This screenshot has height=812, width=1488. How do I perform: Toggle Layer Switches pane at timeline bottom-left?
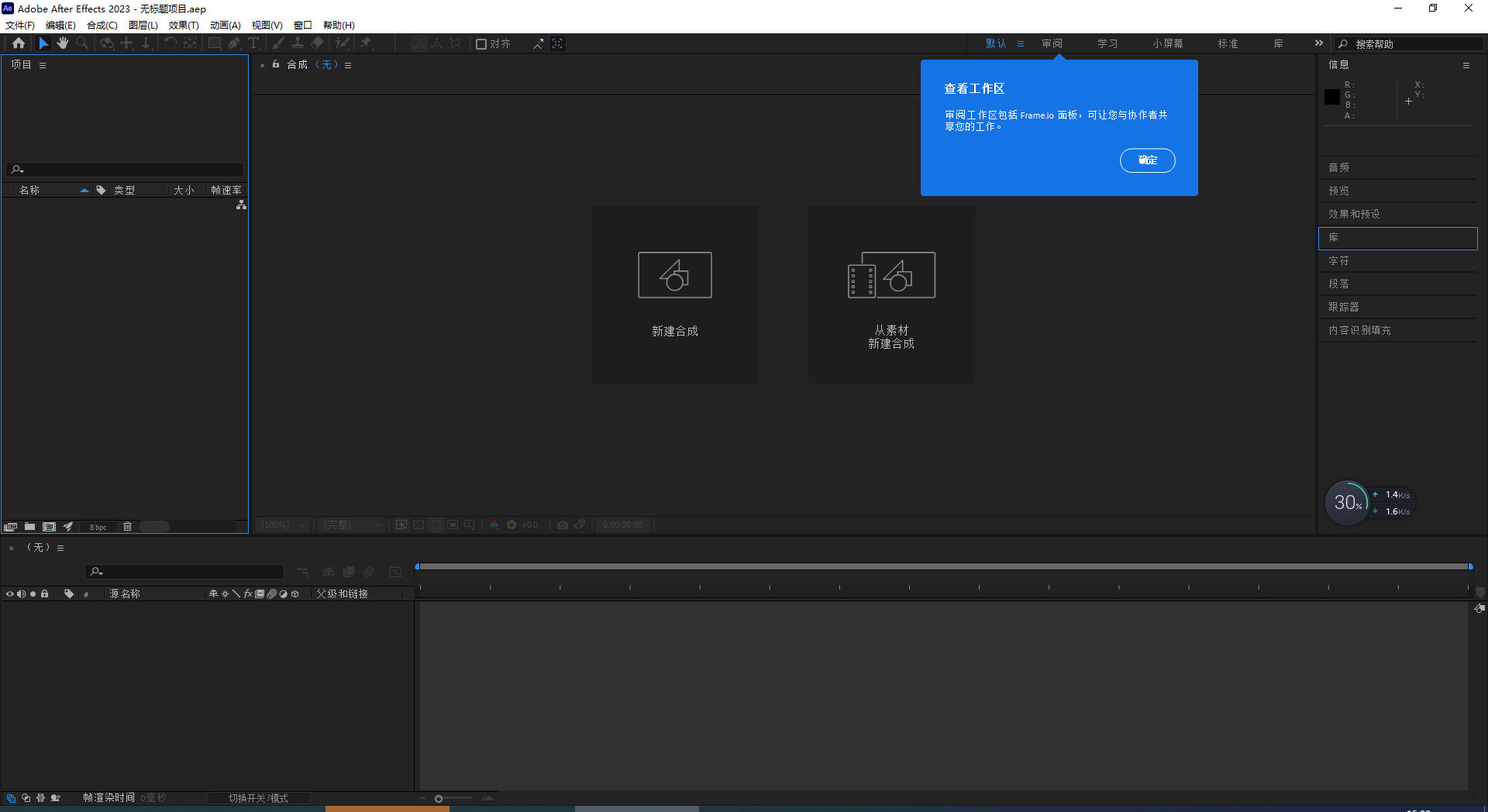11,798
